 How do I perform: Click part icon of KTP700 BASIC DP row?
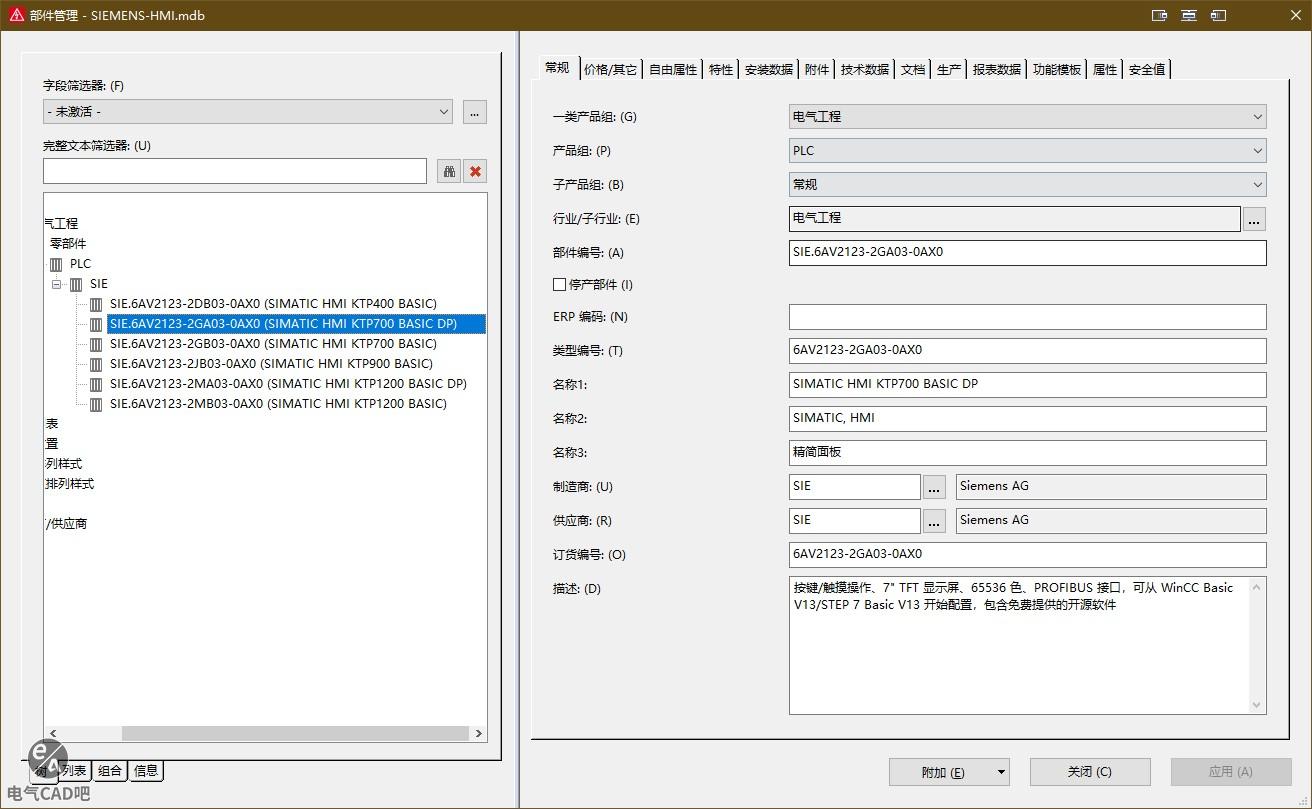[96, 324]
